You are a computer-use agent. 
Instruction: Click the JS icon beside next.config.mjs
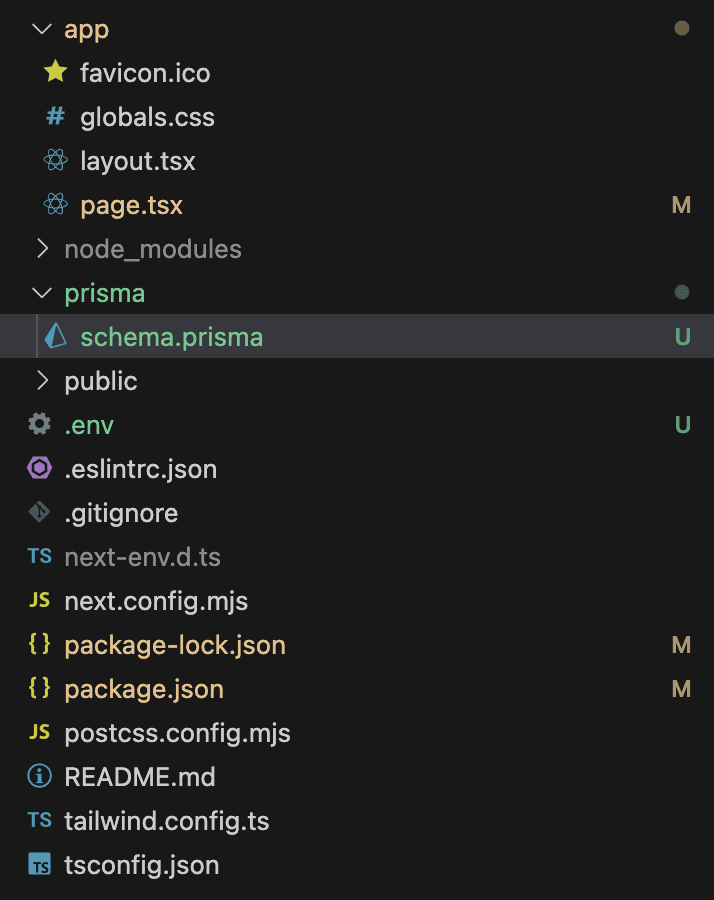point(39,601)
